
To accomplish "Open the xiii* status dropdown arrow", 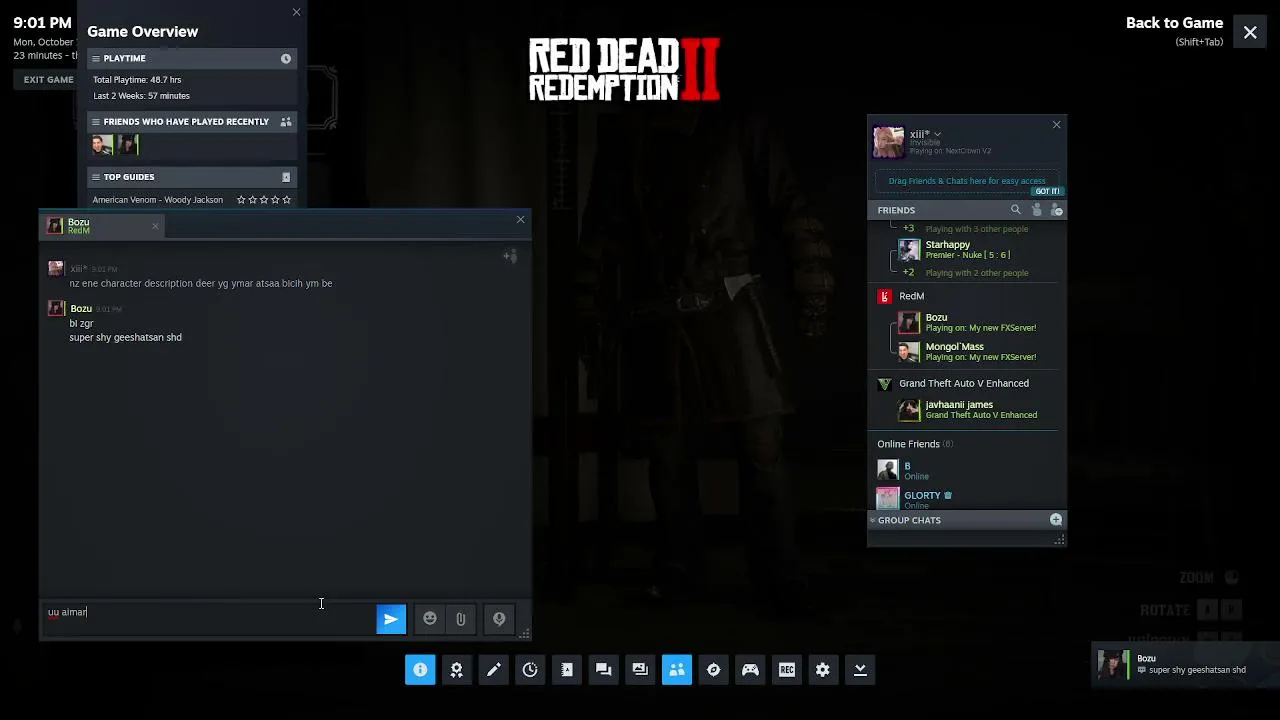I will point(937,134).
